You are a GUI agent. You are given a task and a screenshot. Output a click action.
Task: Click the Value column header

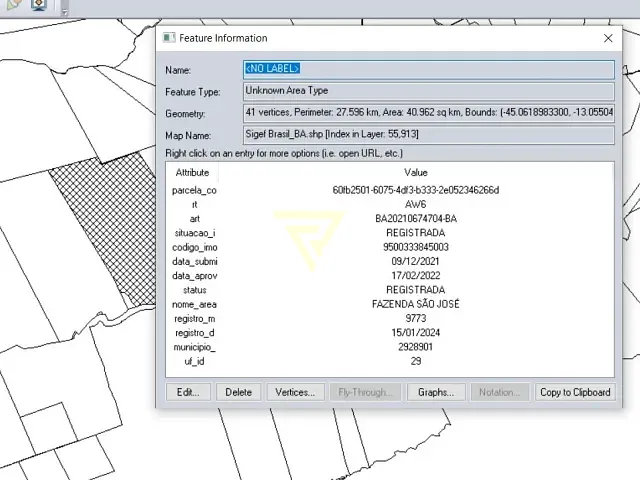[416, 173]
